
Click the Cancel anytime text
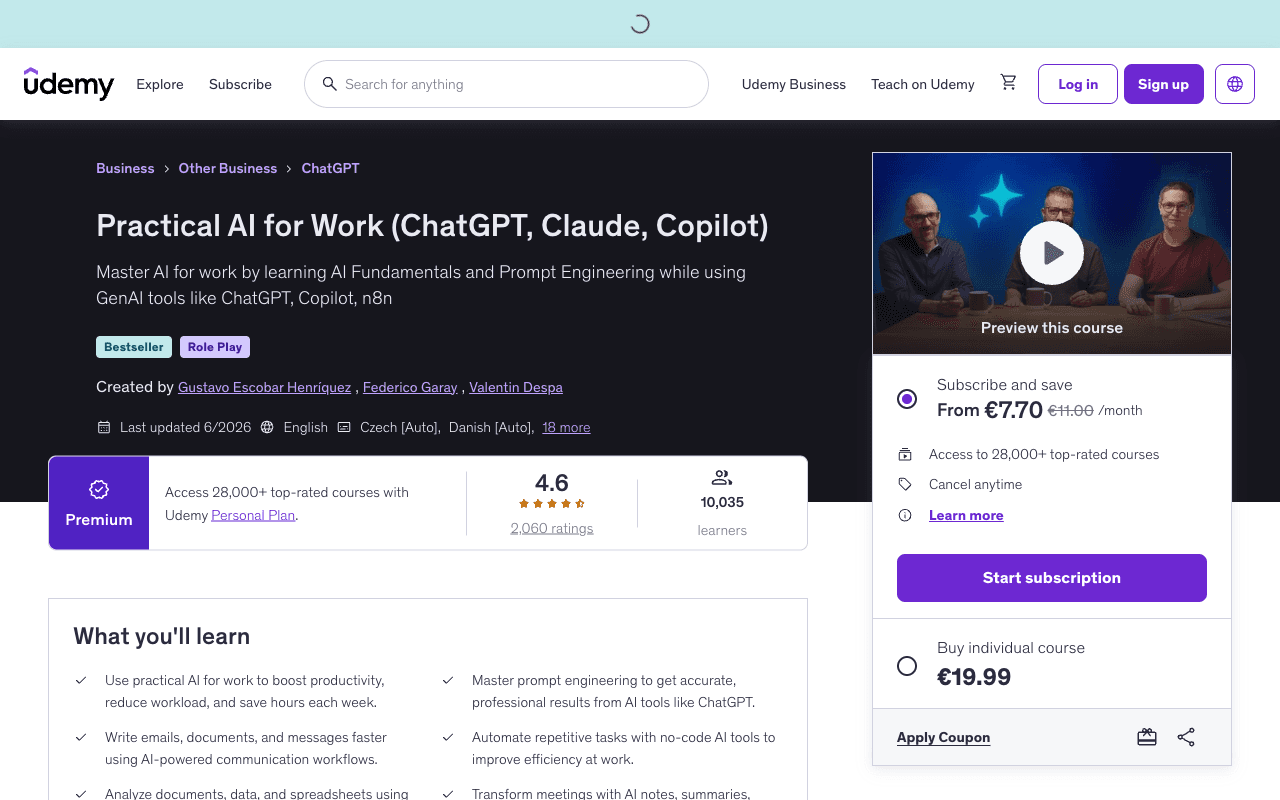pyautogui.click(x=975, y=484)
